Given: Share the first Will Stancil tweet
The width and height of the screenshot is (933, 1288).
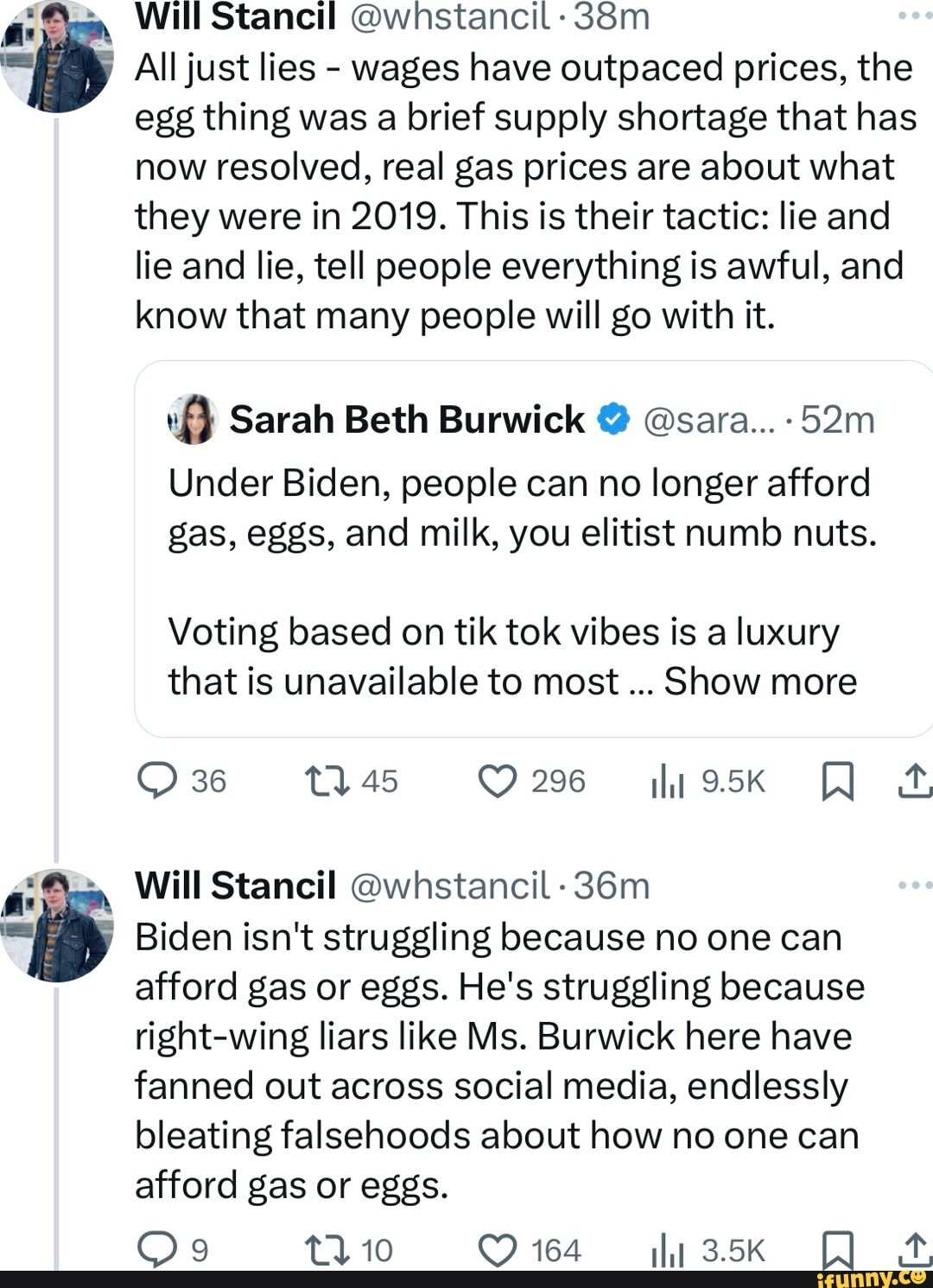Looking at the screenshot, I should click(916, 781).
